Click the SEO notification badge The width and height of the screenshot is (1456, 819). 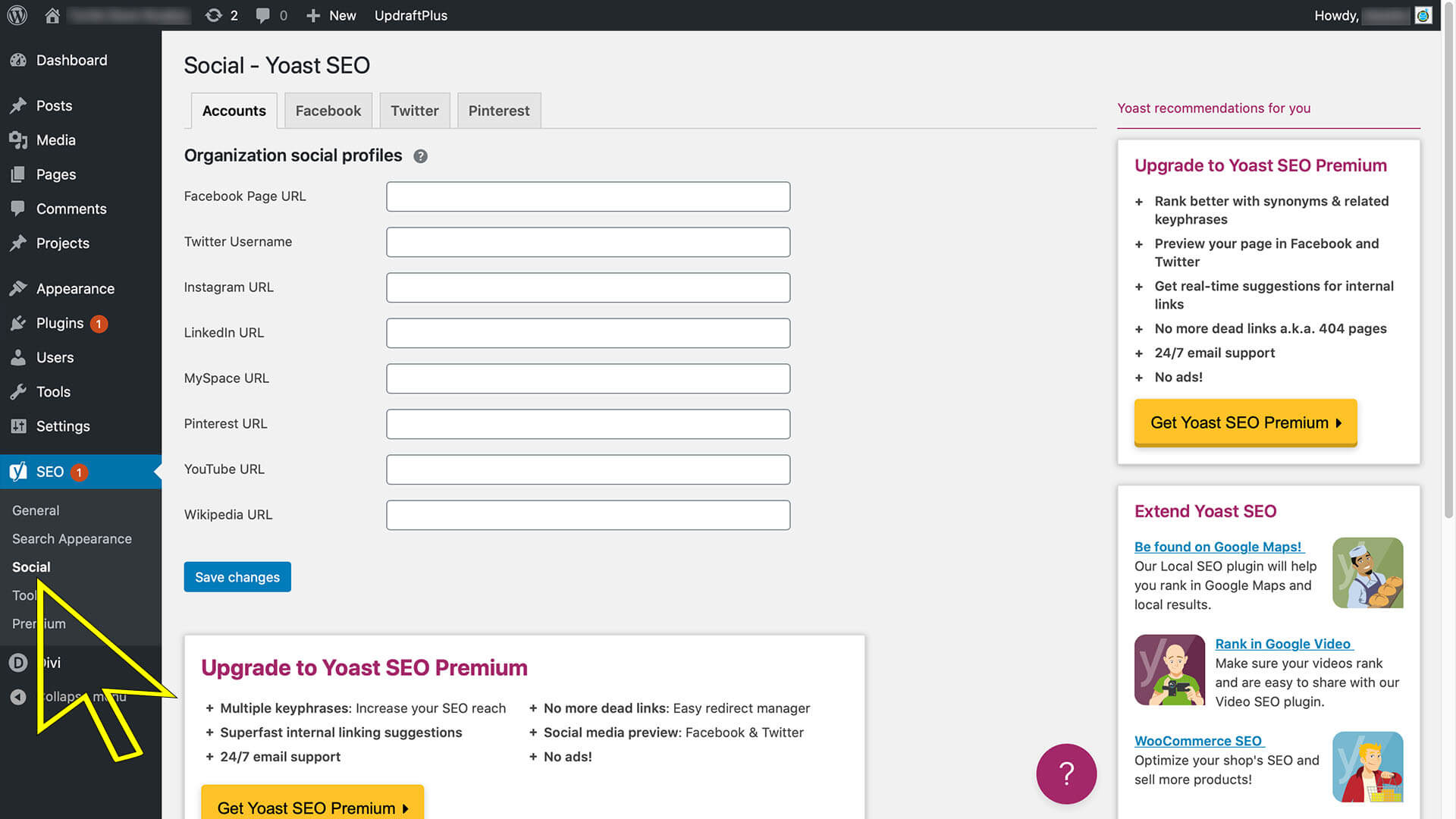(79, 472)
